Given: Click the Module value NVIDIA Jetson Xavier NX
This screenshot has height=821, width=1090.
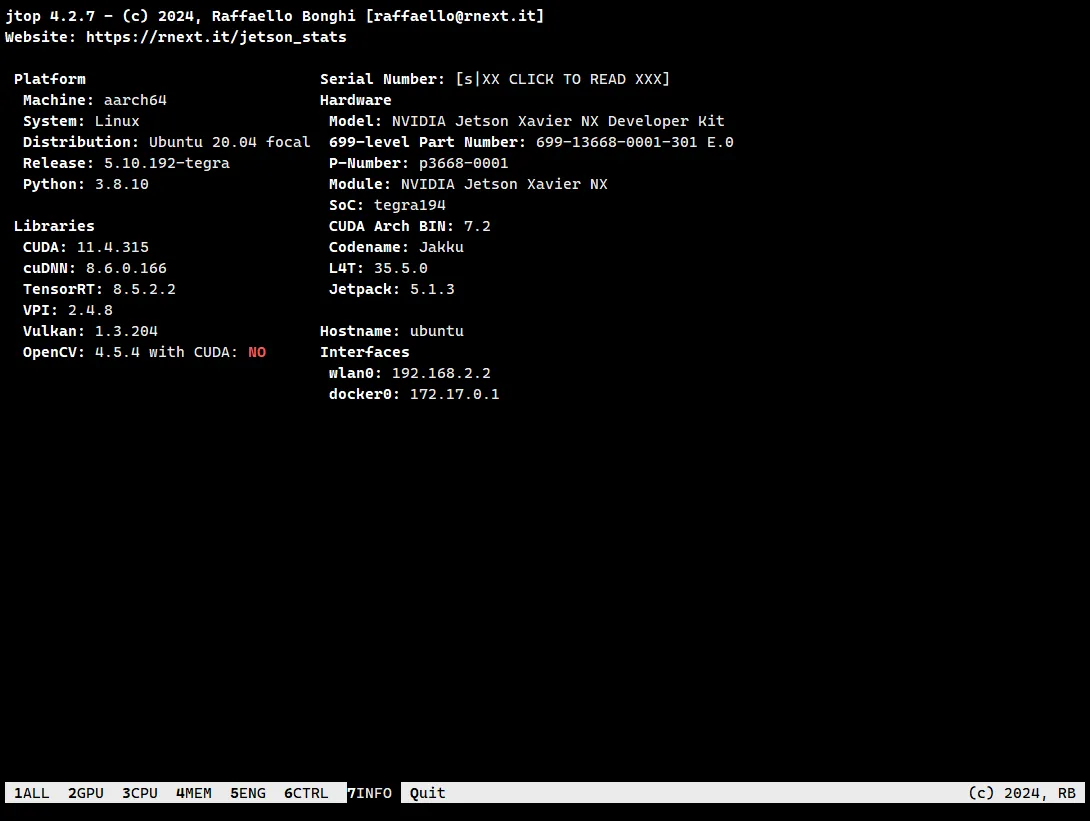Looking at the screenshot, I should (505, 184).
